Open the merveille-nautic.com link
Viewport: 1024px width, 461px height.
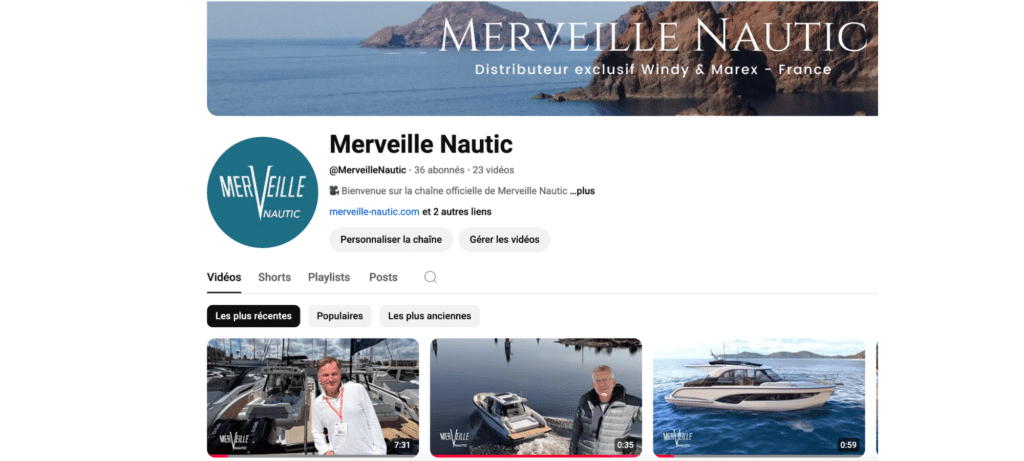(x=374, y=212)
